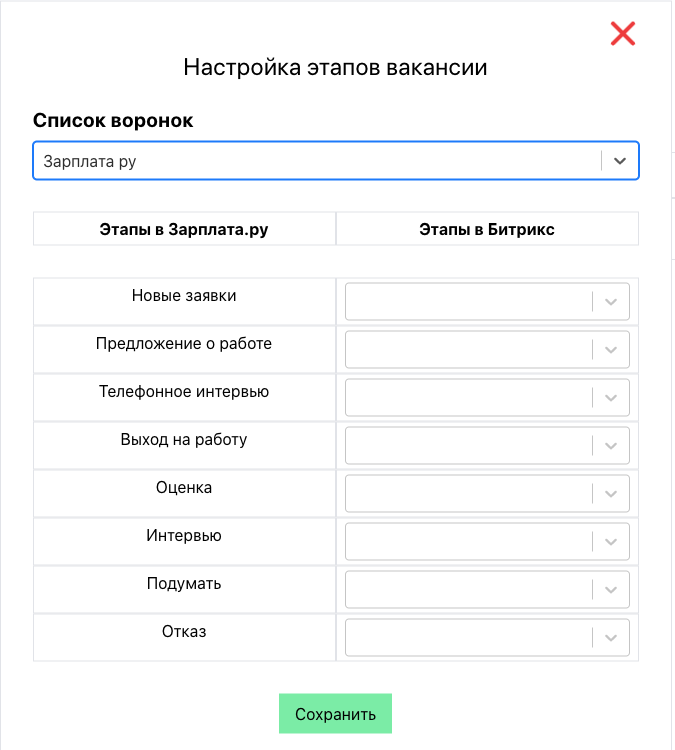Image resolution: width=675 pixels, height=750 pixels.
Task: Open the Bitrix stage dropdown for 'Отказ'
Action: (x=487, y=637)
